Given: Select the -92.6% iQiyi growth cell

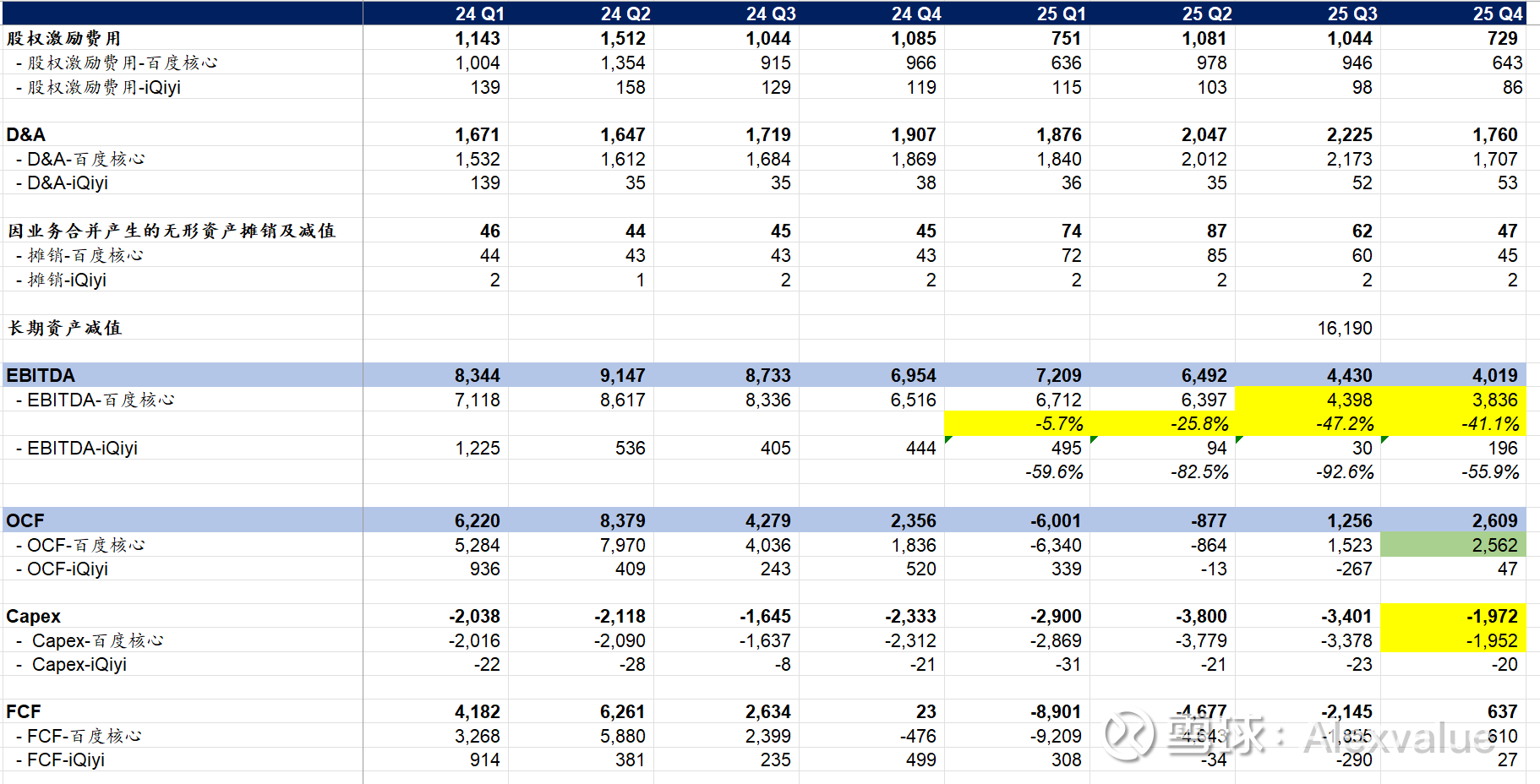Looking at the screenshot, I should tap(1345, 471).
